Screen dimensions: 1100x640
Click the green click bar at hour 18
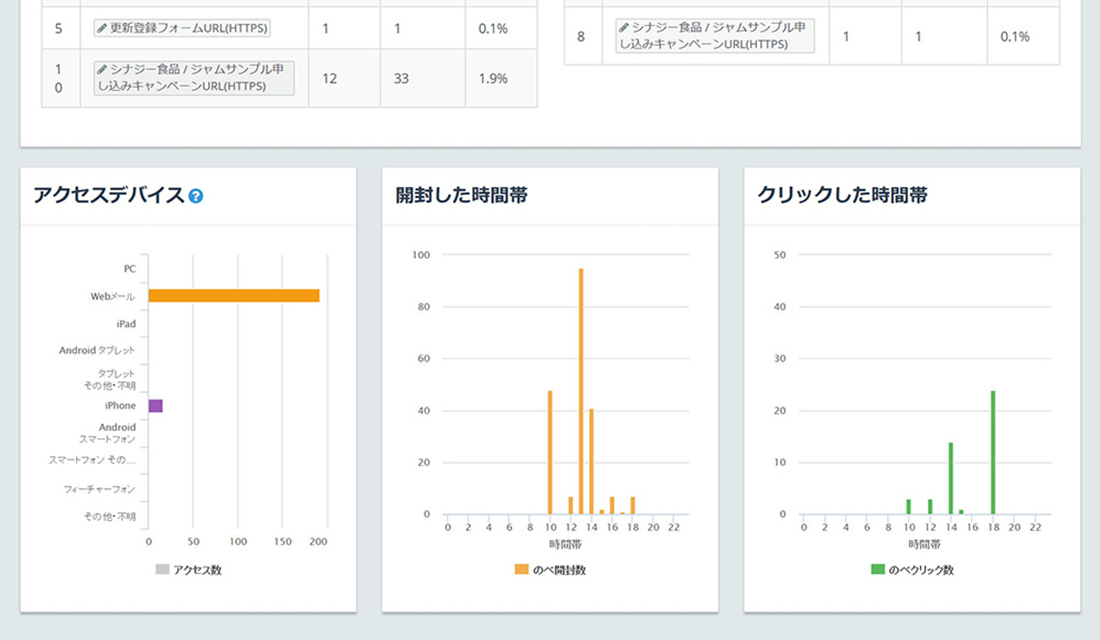coord(993,453)
